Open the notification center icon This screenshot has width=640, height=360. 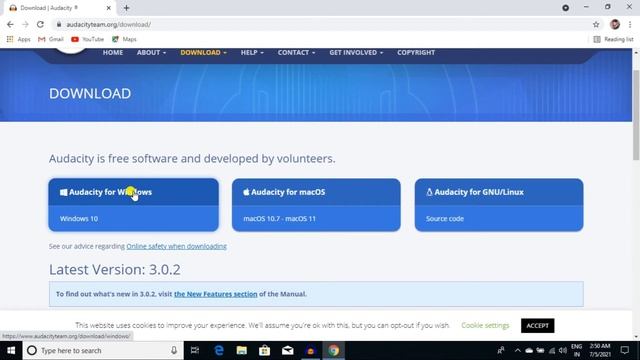click(624, 351)
